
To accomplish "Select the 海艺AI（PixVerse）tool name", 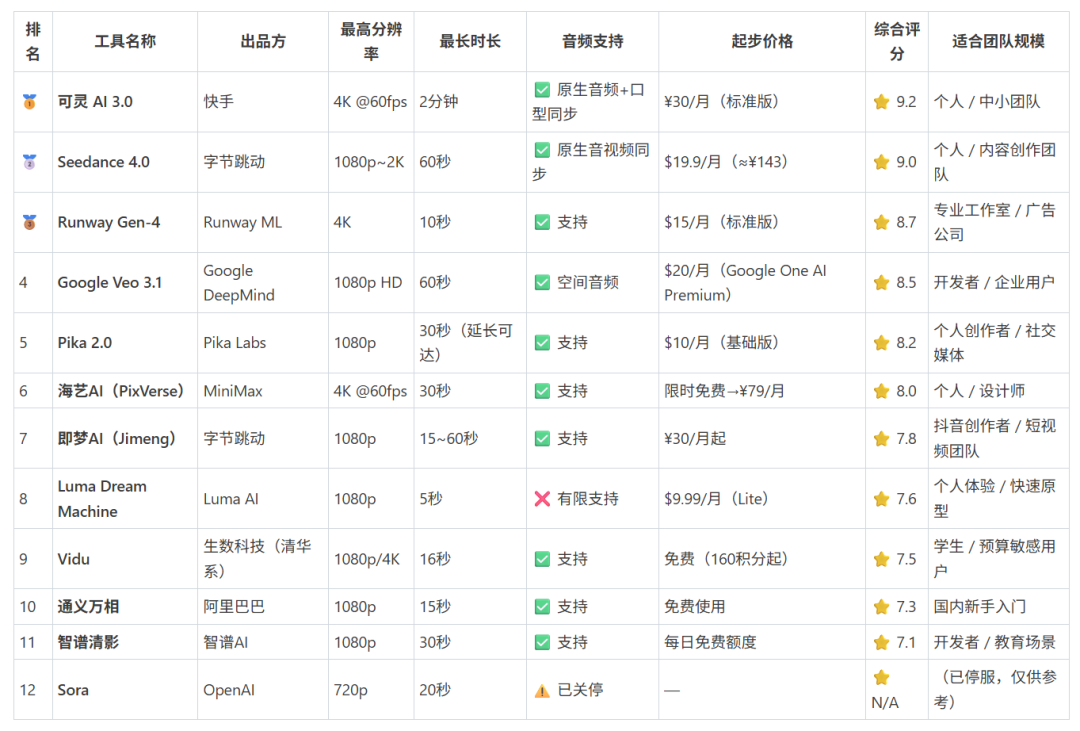I will 121,391.
